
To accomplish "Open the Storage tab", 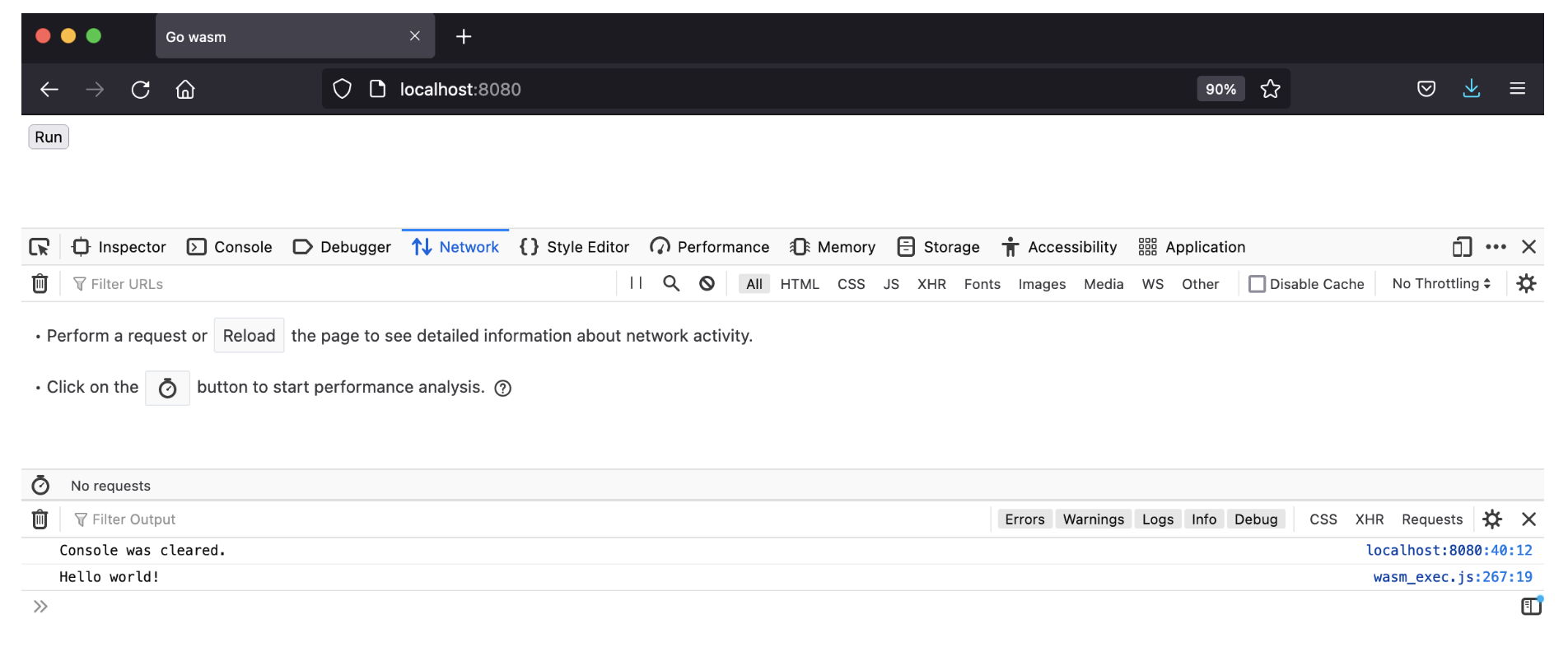I will [938, 247].
